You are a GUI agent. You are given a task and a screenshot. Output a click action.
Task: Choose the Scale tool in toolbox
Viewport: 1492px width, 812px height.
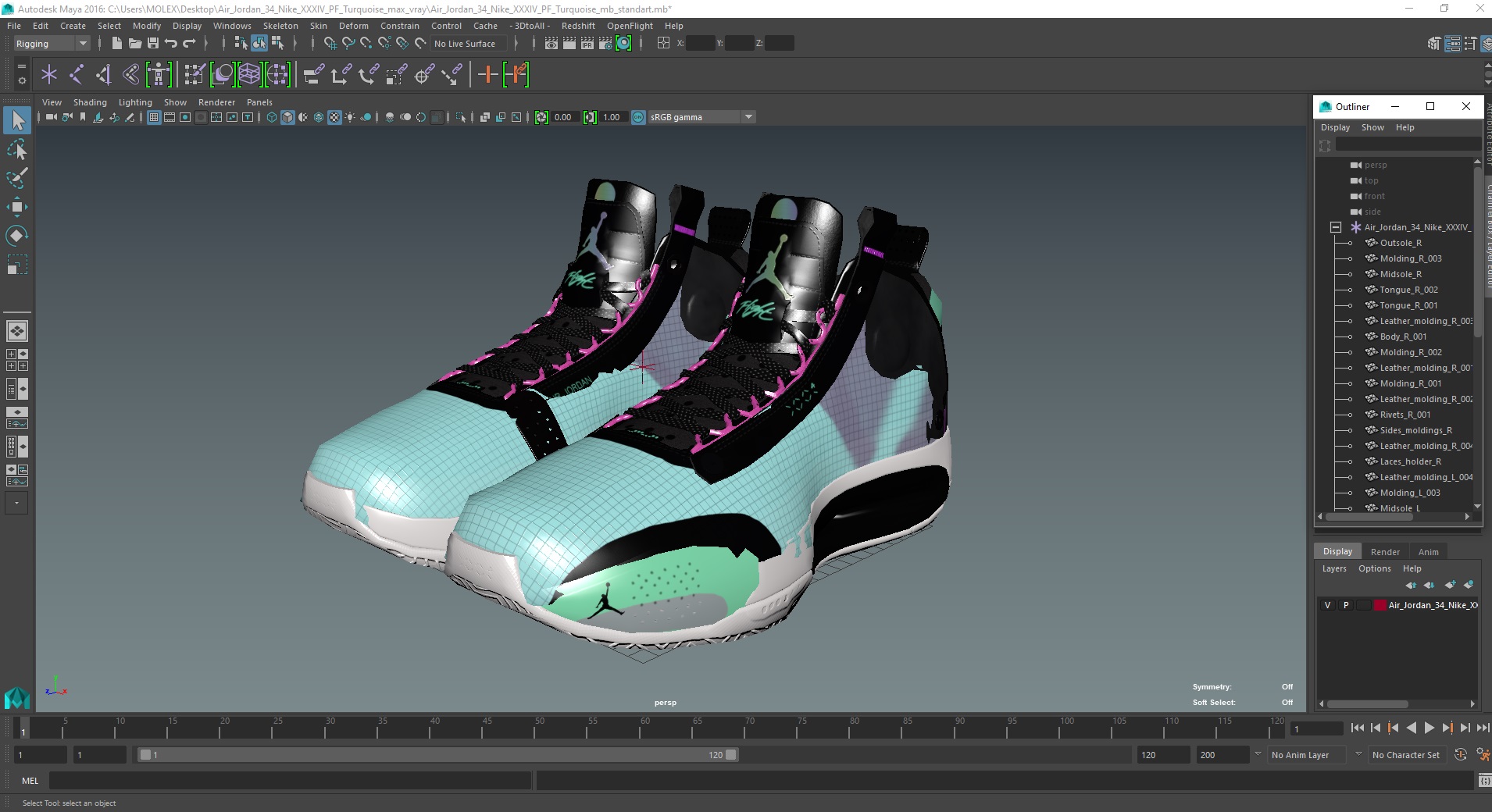pos(17,265)
